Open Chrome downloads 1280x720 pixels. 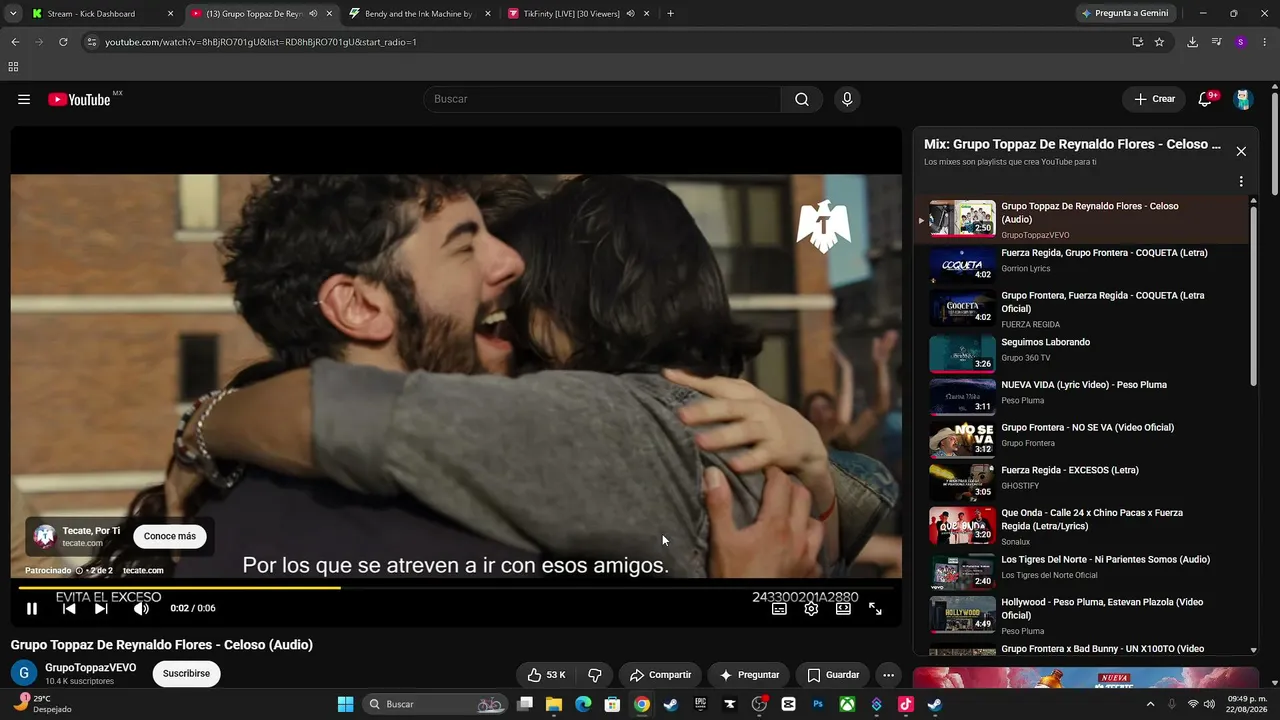click(1192, 42)
